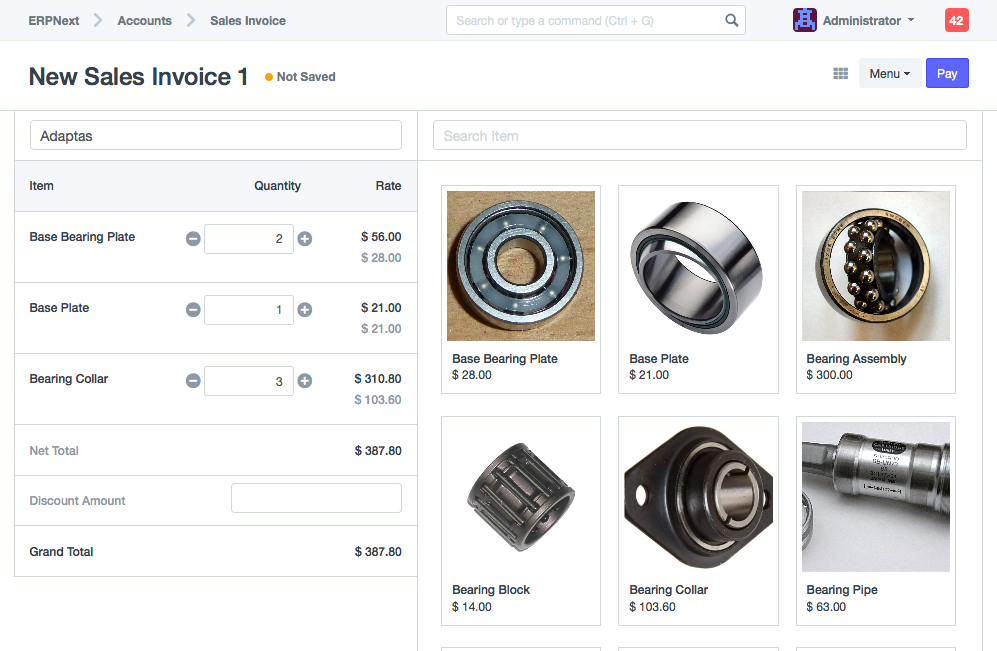Go to Accounts breadcrumb
The image size is (997, 651).
[144, 20]
